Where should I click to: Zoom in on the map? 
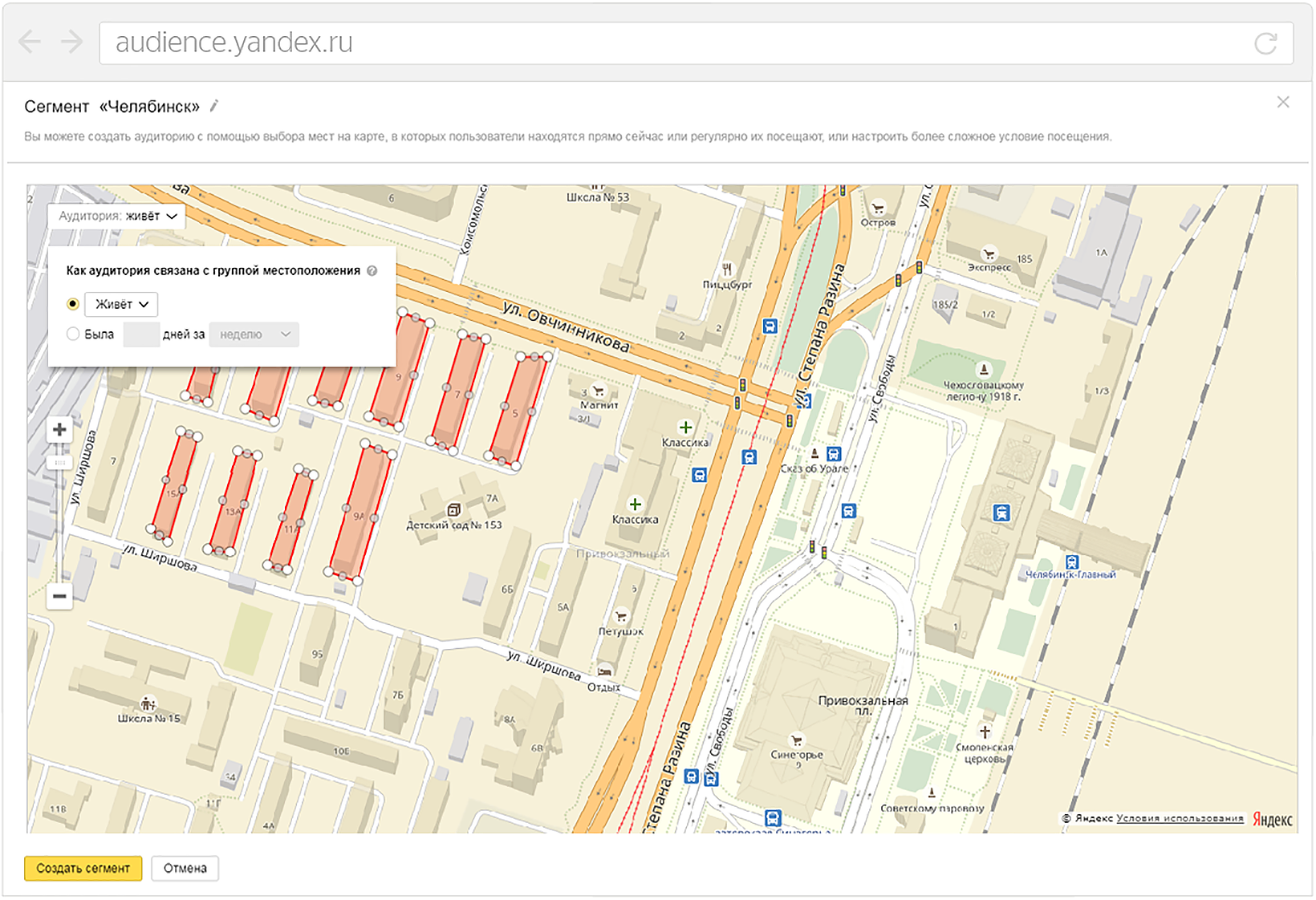tap(59, 430)
